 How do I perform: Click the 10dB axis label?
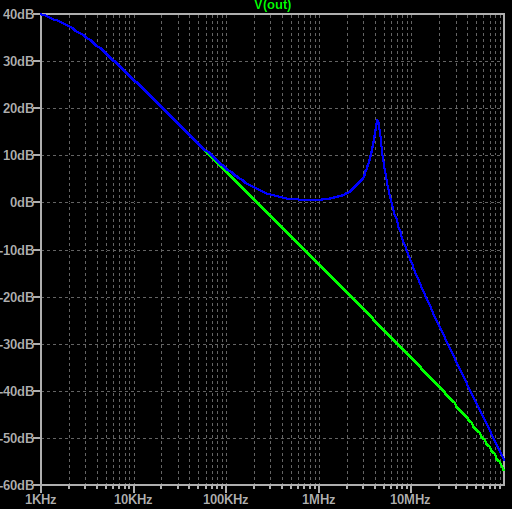coord(18,155)
